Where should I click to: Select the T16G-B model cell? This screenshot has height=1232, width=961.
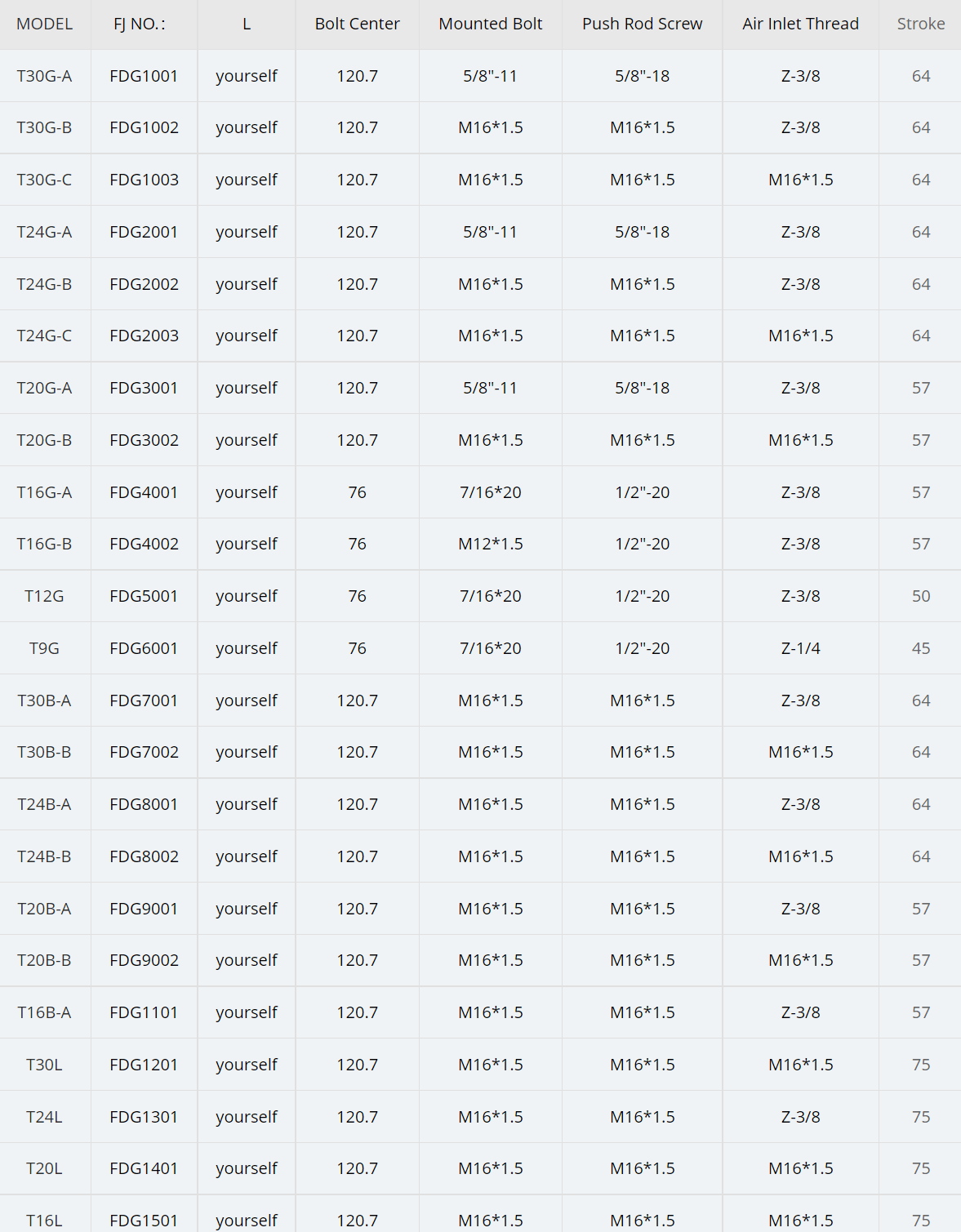click(45, 544)
